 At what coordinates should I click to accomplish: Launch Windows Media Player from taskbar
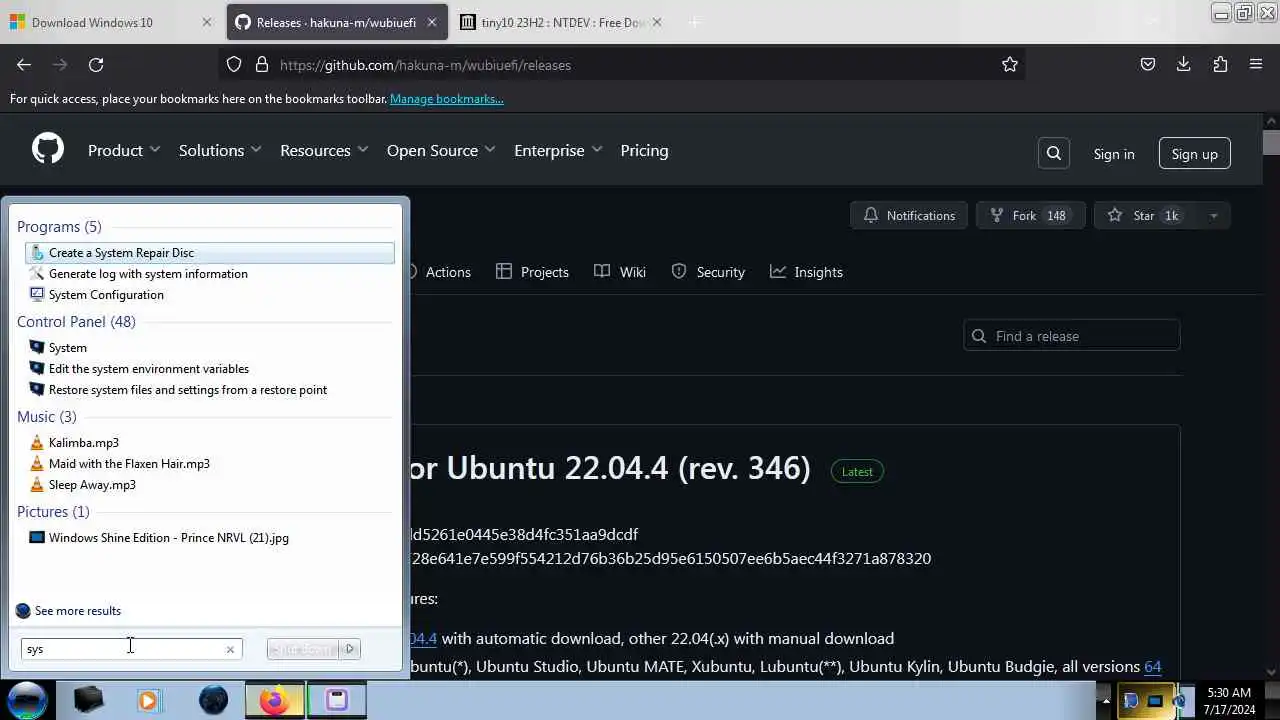point(148,700)
